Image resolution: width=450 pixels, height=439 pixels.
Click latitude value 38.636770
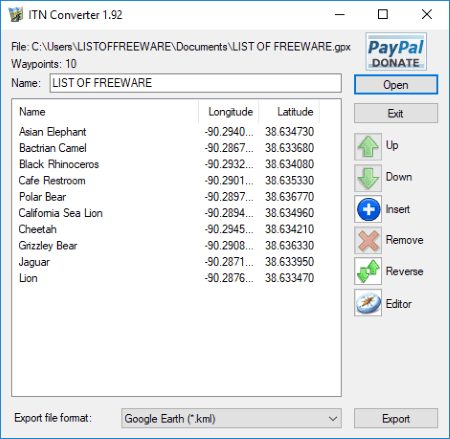[x=289, y=197]
